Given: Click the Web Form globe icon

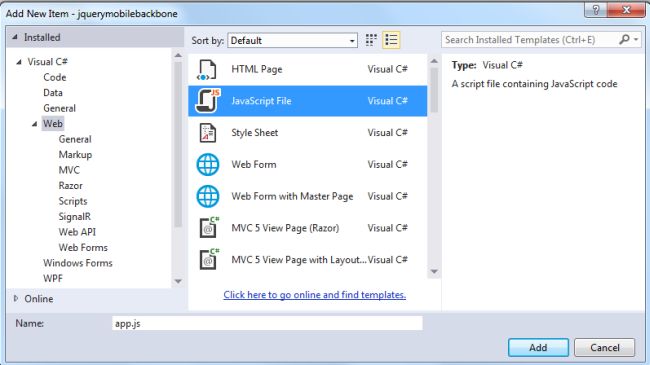Looking at the screenshot, I should point(207,165).
